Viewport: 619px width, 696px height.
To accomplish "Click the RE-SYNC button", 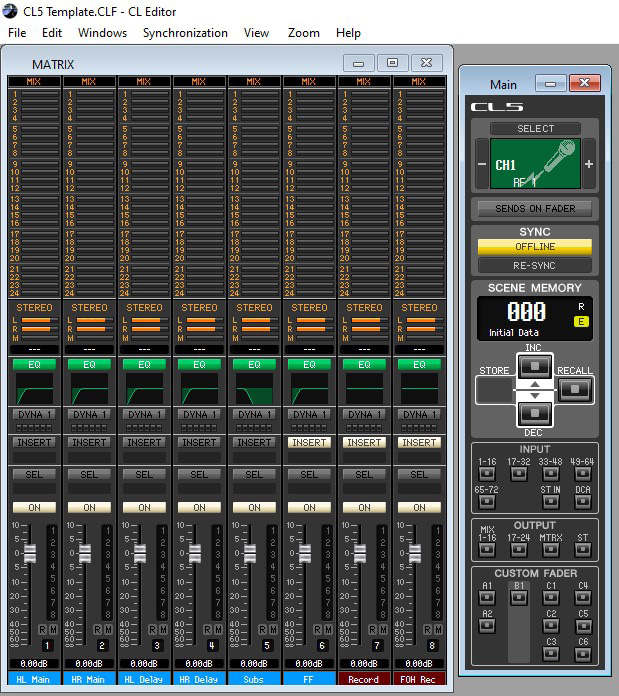I will 535,265.
